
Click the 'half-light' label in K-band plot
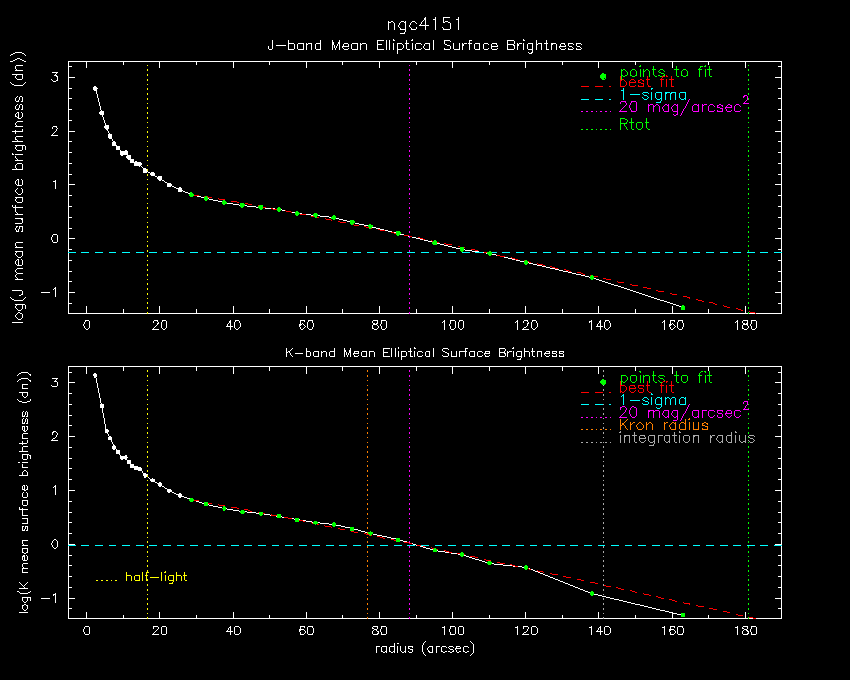coord(156,577)
